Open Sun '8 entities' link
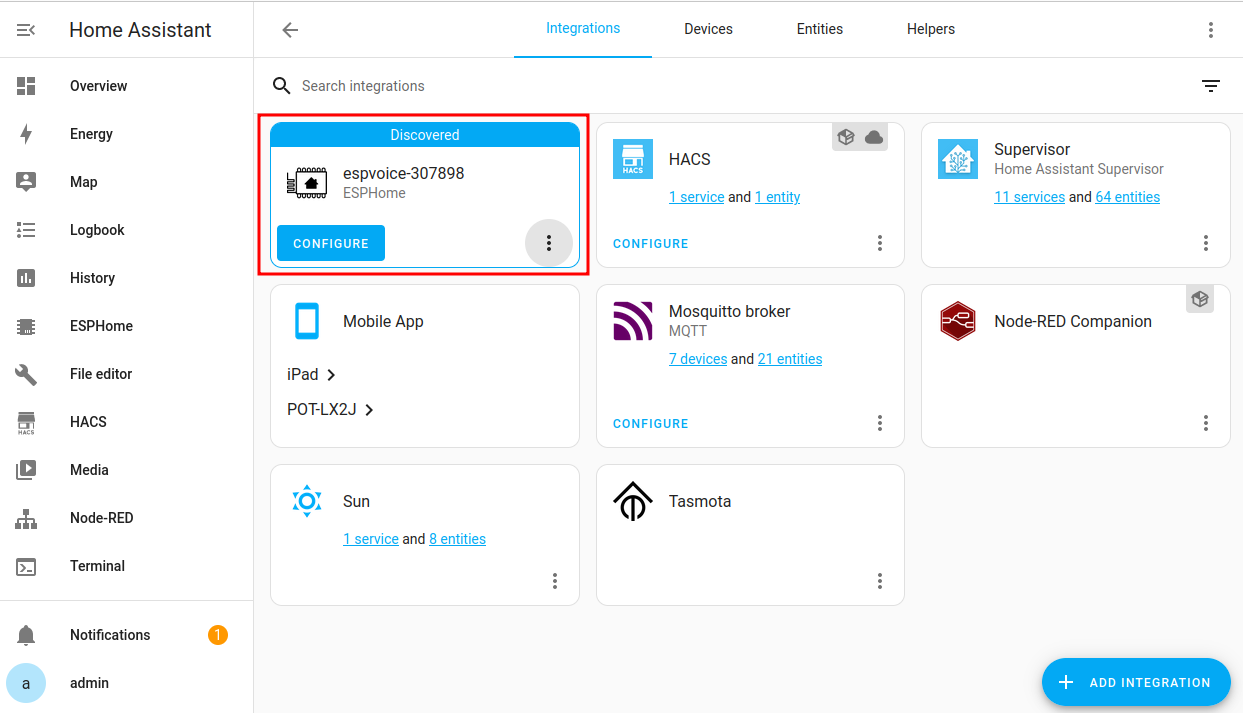1243x713 pixels. [x=457, y=539]
